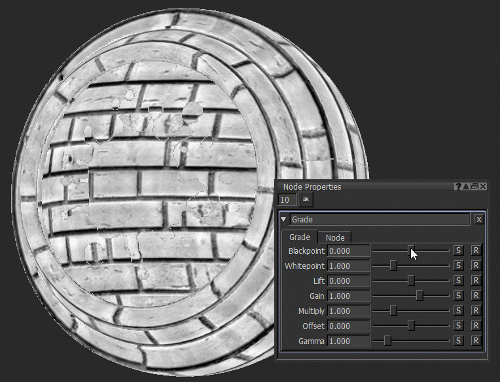Click the clear all nodes button beside 10

(306, 200)
